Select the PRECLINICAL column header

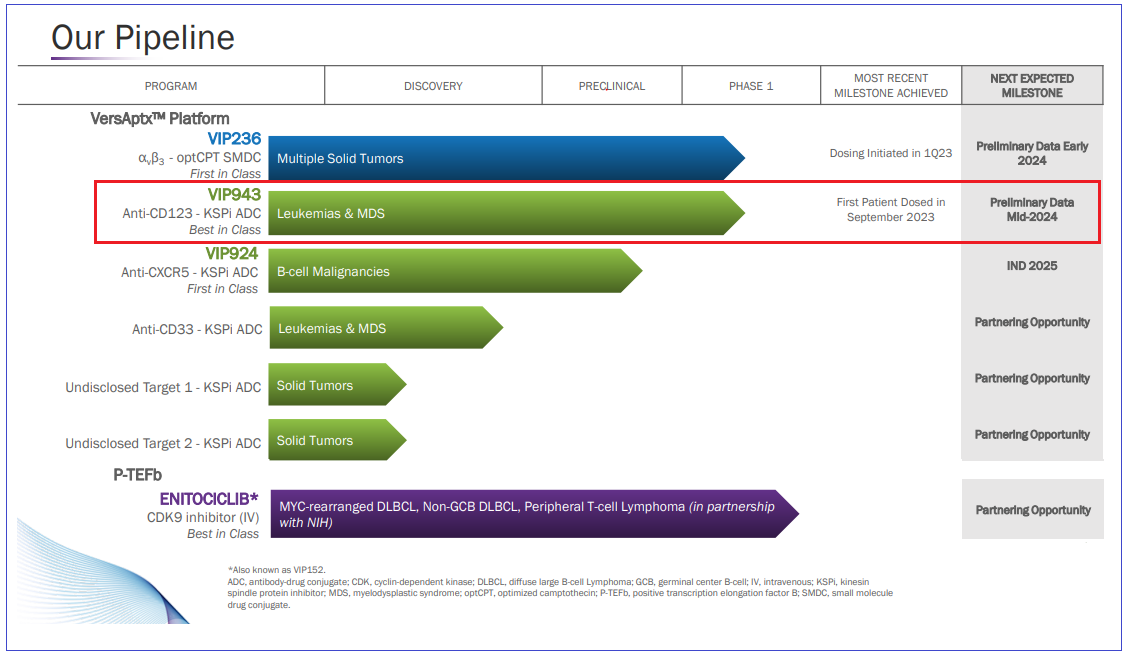[612, 86]
